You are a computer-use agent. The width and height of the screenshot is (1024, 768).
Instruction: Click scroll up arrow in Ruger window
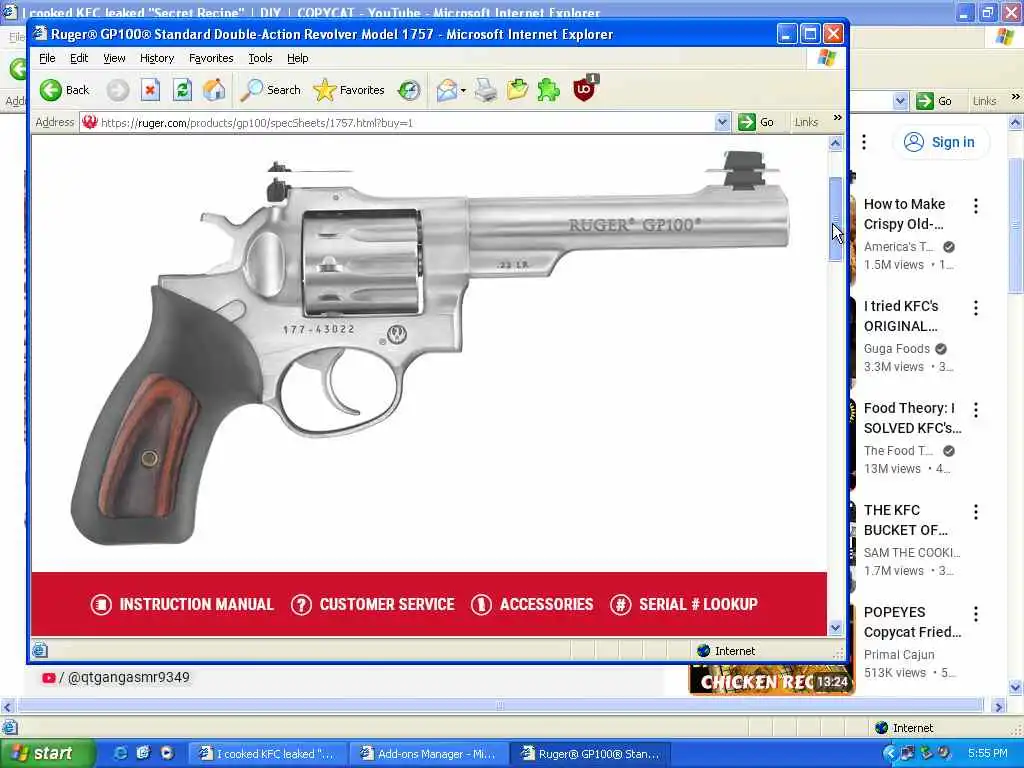[x=835, y=144]
